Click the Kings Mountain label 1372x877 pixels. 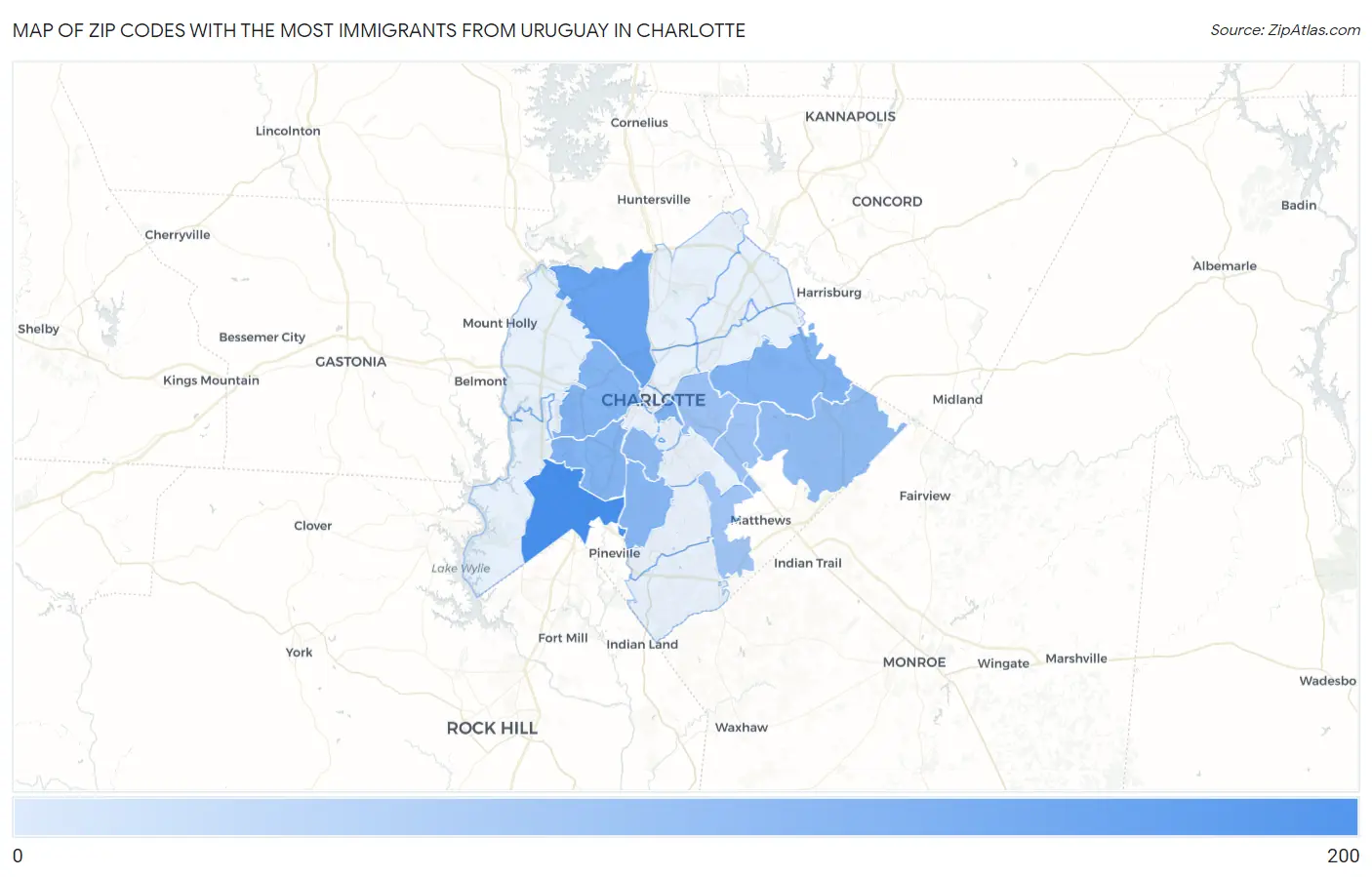pyautogui.click(x=211, y=380)
